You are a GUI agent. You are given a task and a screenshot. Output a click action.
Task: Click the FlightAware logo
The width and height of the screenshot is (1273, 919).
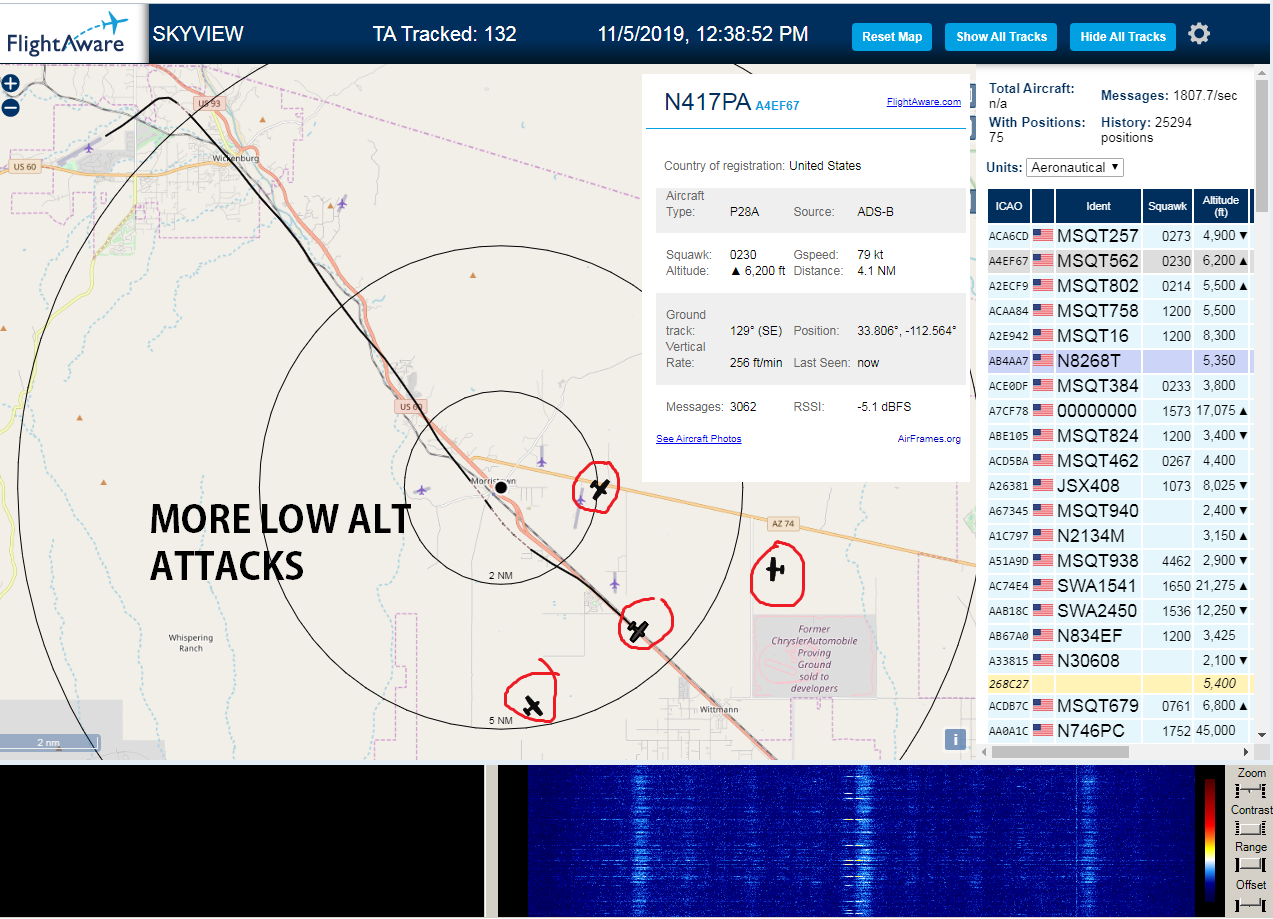(x=74, y=32)
